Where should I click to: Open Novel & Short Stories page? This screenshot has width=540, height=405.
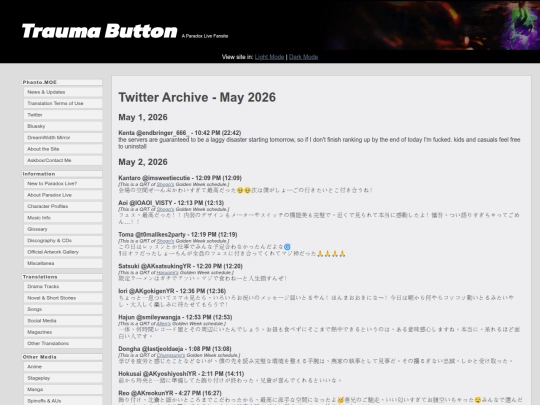point(63,298)
